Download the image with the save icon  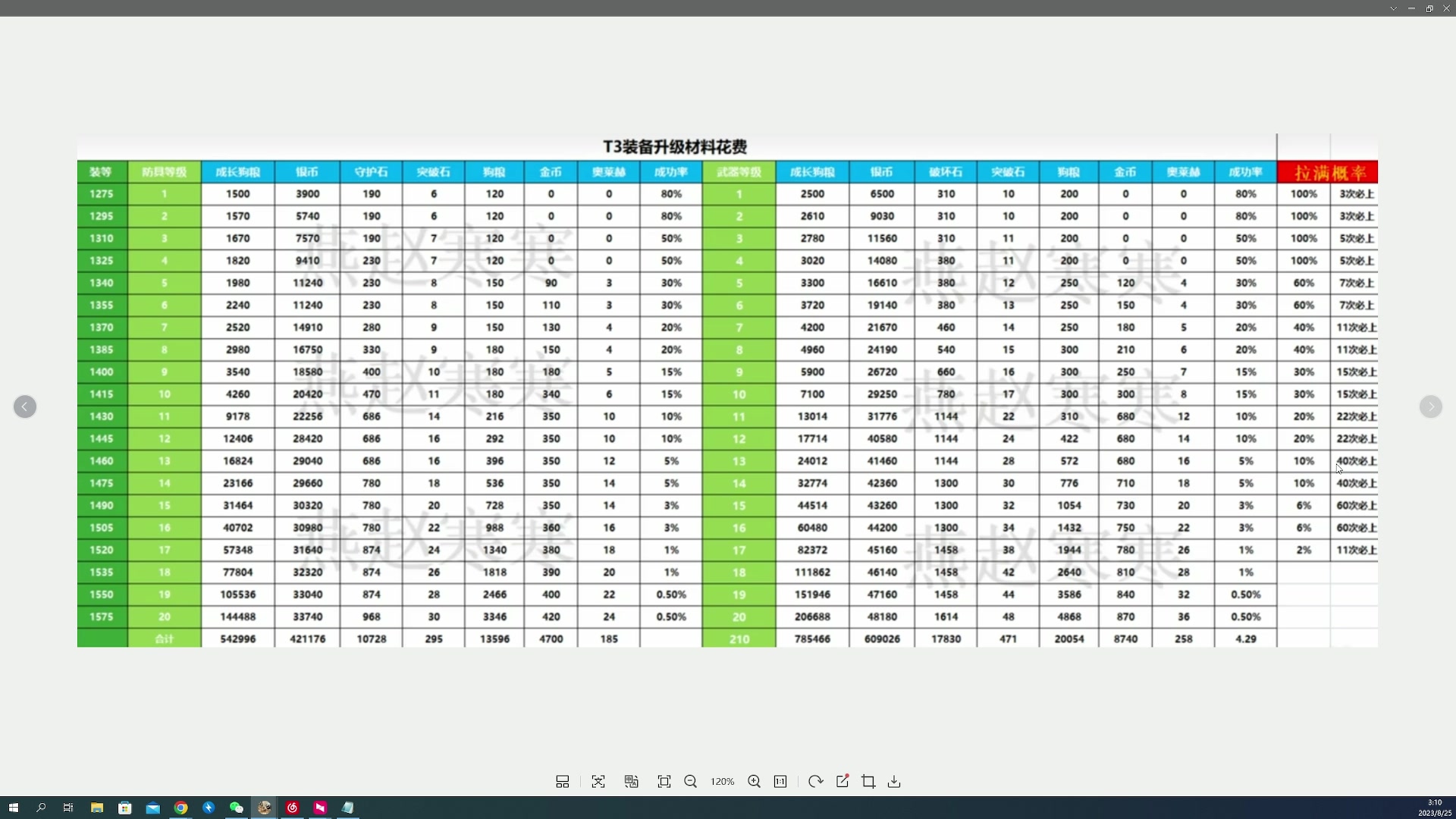[x=894, y=782]
